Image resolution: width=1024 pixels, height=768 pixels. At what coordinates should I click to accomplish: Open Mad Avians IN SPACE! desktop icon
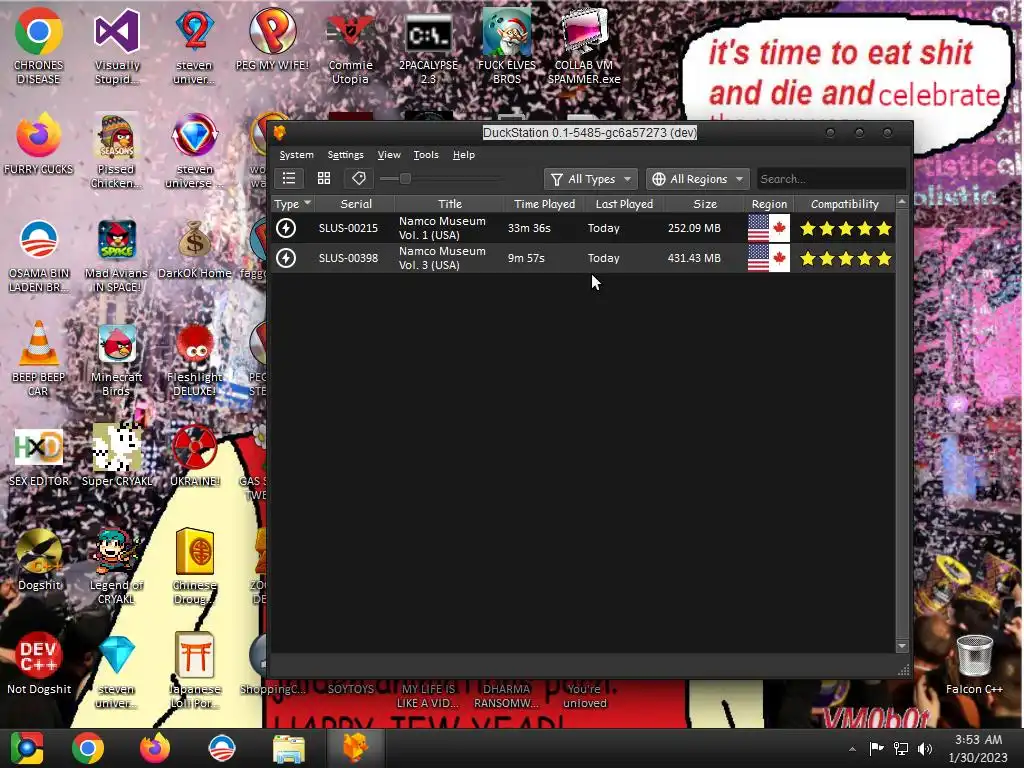(116, 255)
